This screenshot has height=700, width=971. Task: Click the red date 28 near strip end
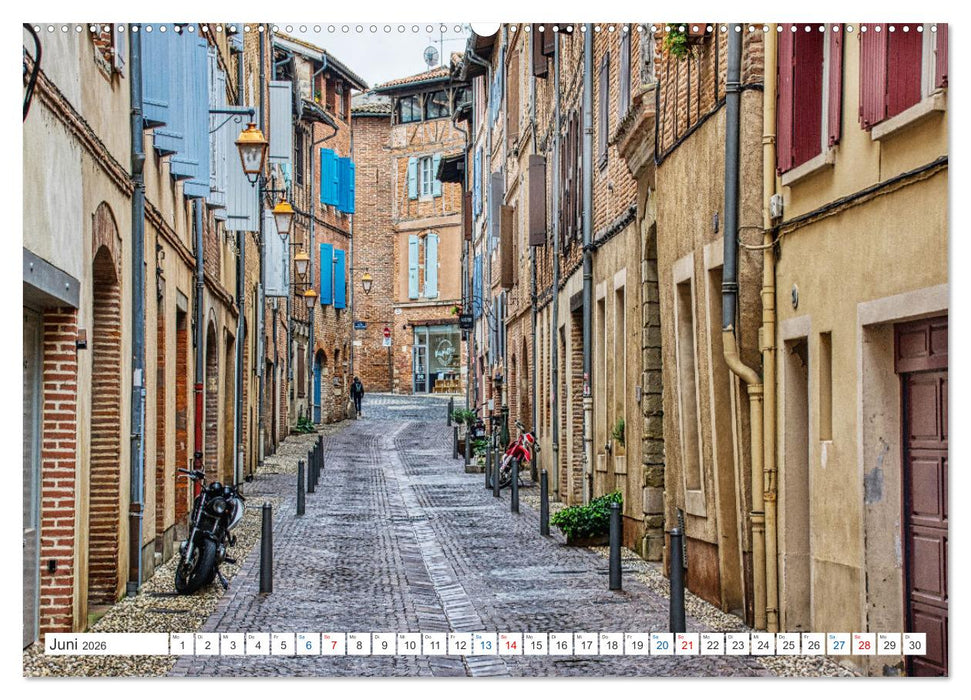[x=863, y=646]
